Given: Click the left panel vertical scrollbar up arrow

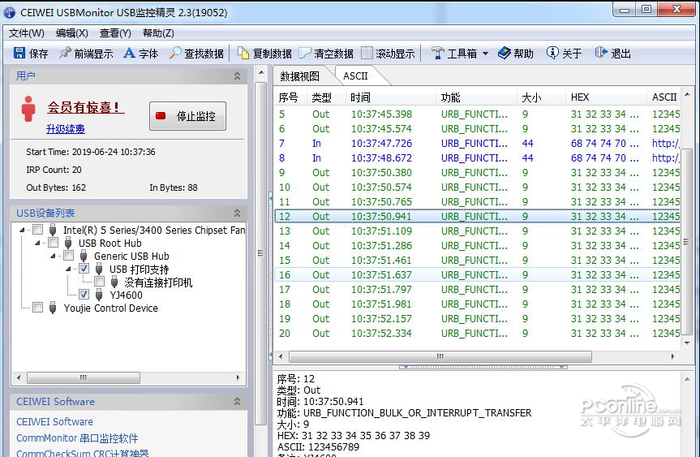Looking at the screenshot, I should click(262, 73).
